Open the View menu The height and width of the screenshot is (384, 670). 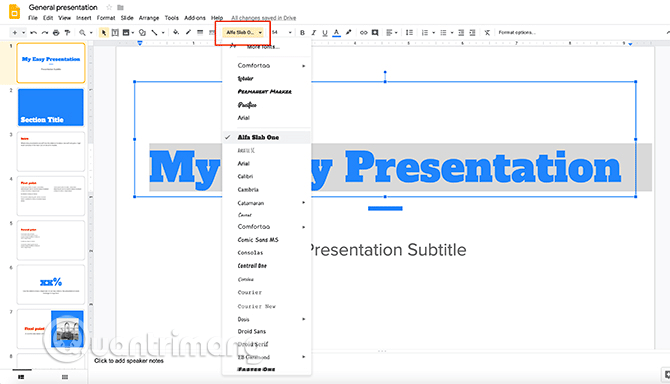click(65, 18)
